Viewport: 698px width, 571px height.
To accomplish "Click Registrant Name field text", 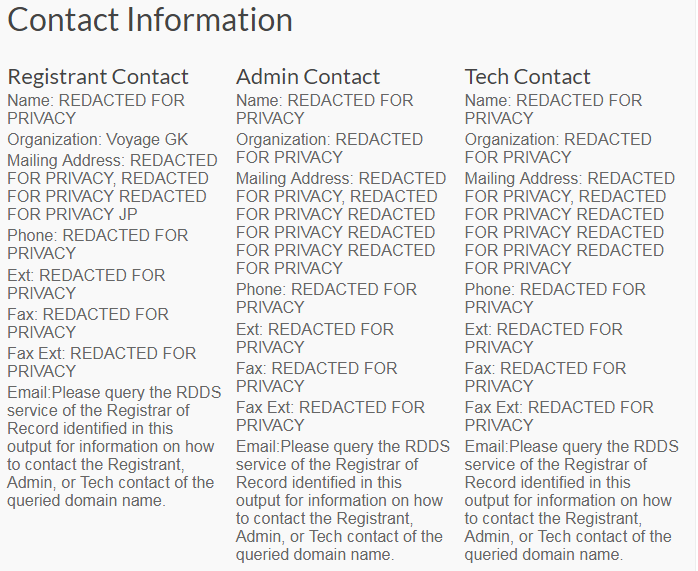I will (x=96, y=109).
